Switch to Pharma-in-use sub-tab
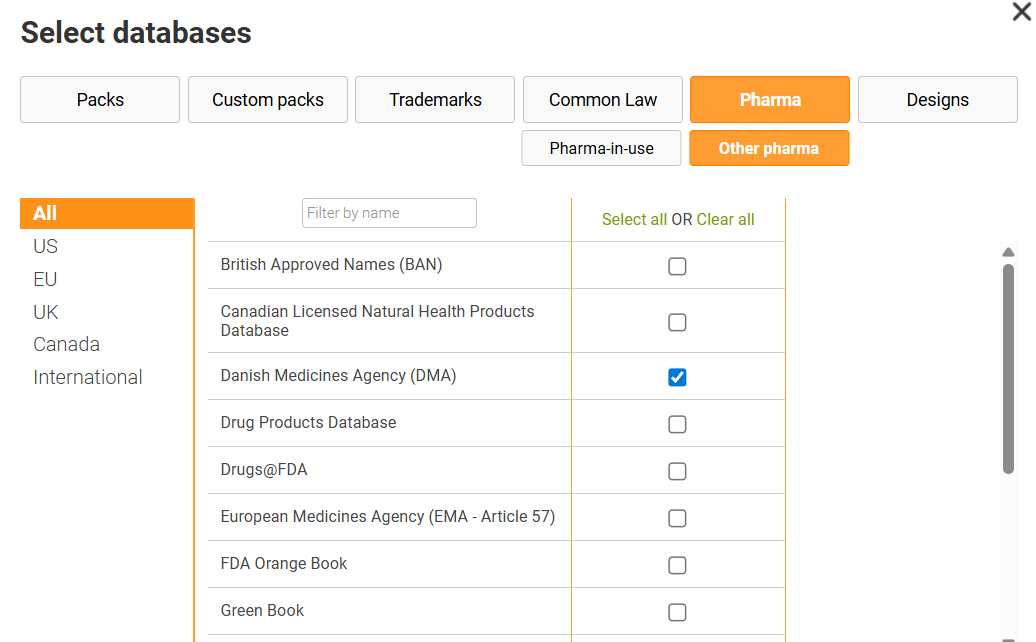 pos(601,148)
